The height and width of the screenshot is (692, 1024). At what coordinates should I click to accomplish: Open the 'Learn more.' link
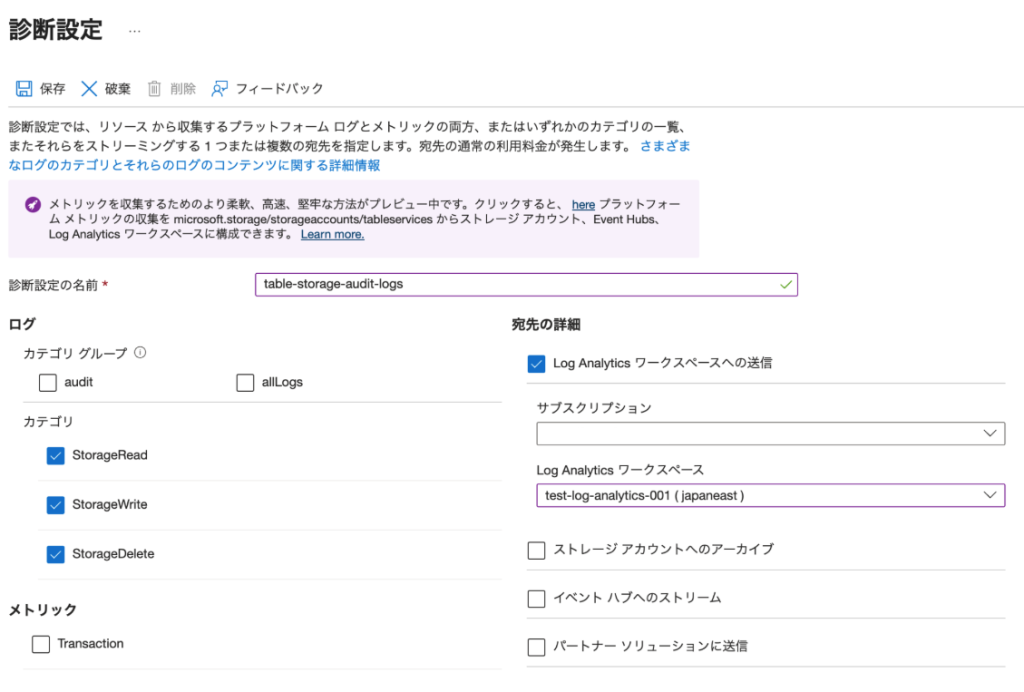pyautogui.click(x=332, y=234)
